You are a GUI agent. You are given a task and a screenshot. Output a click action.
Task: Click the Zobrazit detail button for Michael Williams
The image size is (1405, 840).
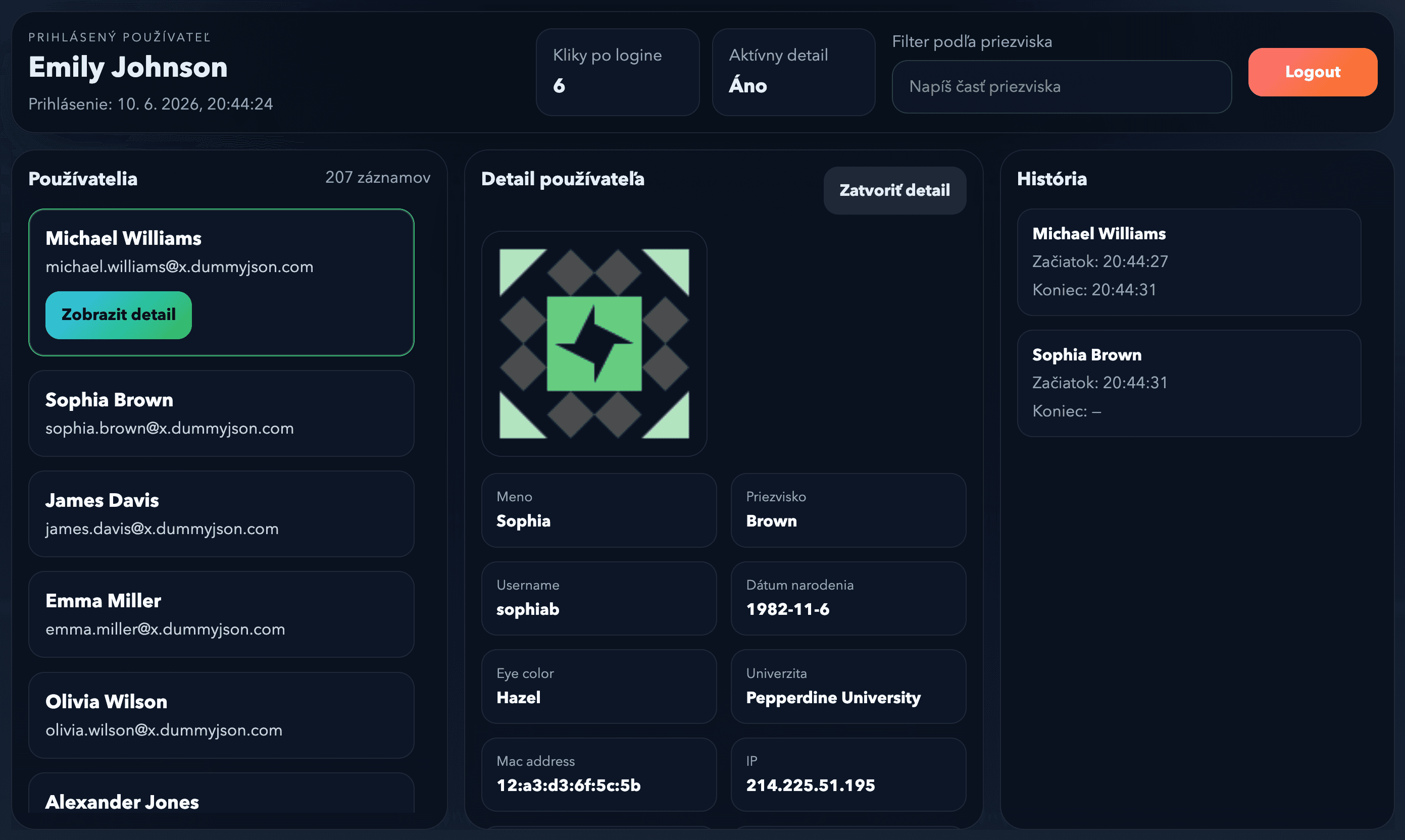pos(118,314)
